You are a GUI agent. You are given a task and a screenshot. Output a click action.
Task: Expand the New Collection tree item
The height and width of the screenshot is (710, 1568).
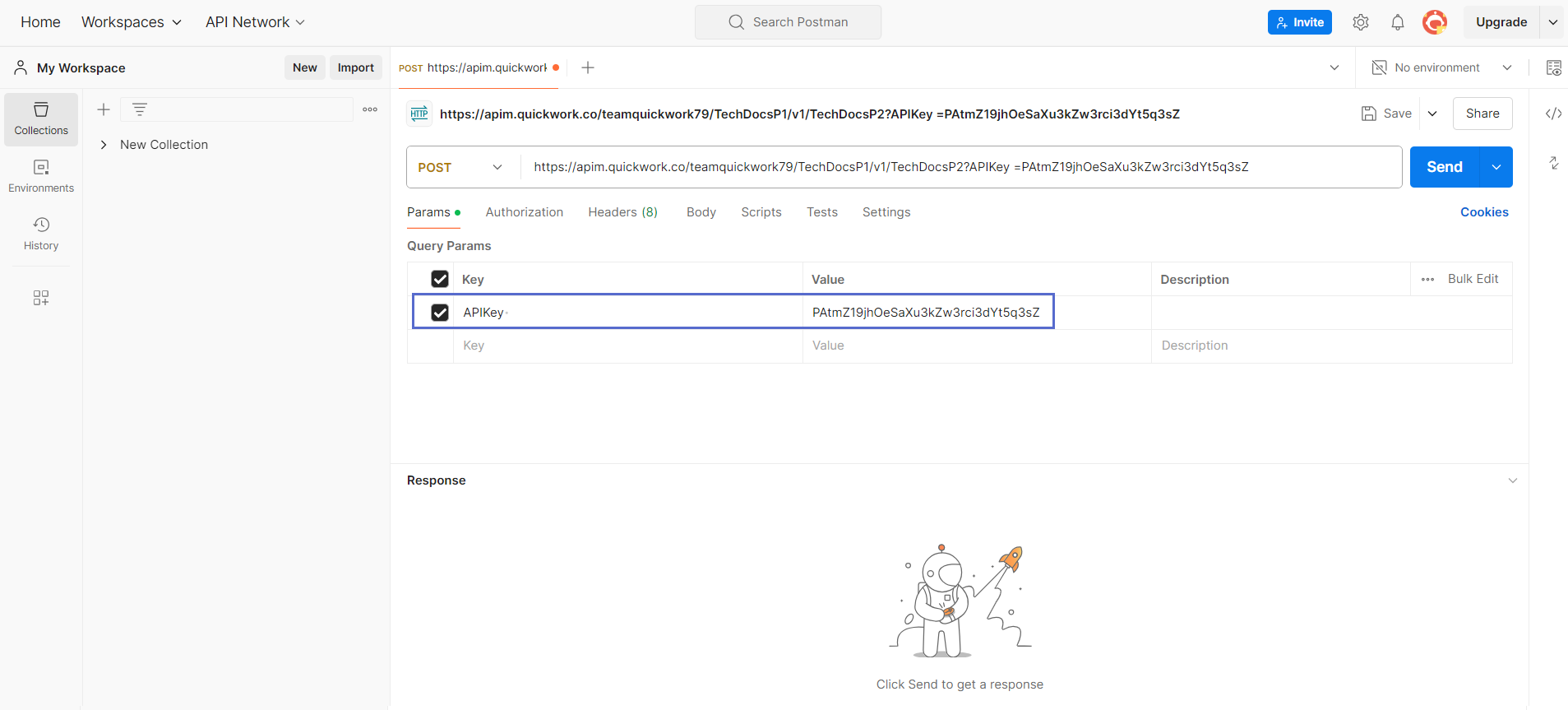(x=104, y=145)
